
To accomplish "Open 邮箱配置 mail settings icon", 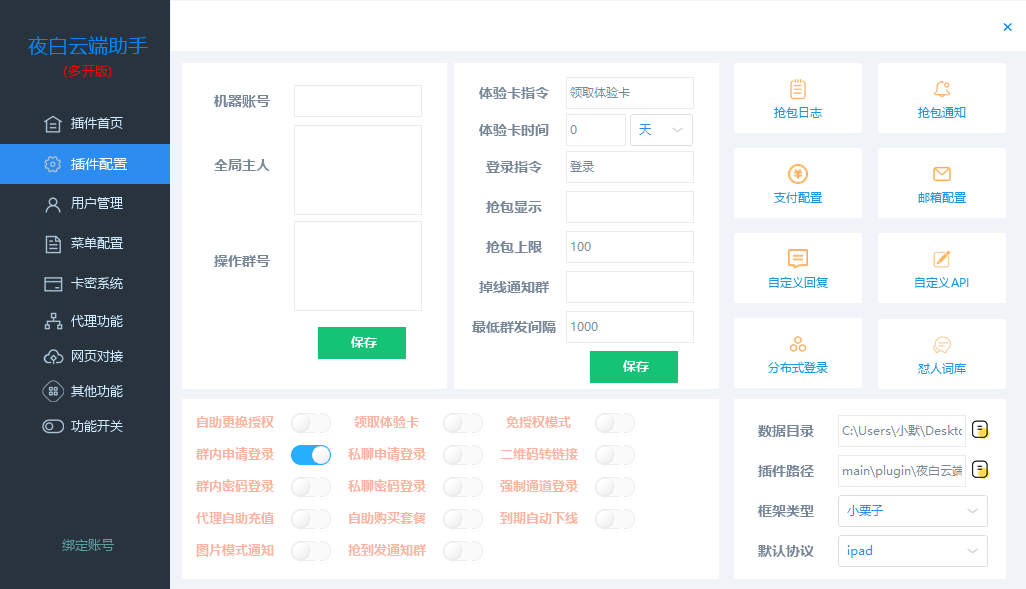I will point(941,175).
